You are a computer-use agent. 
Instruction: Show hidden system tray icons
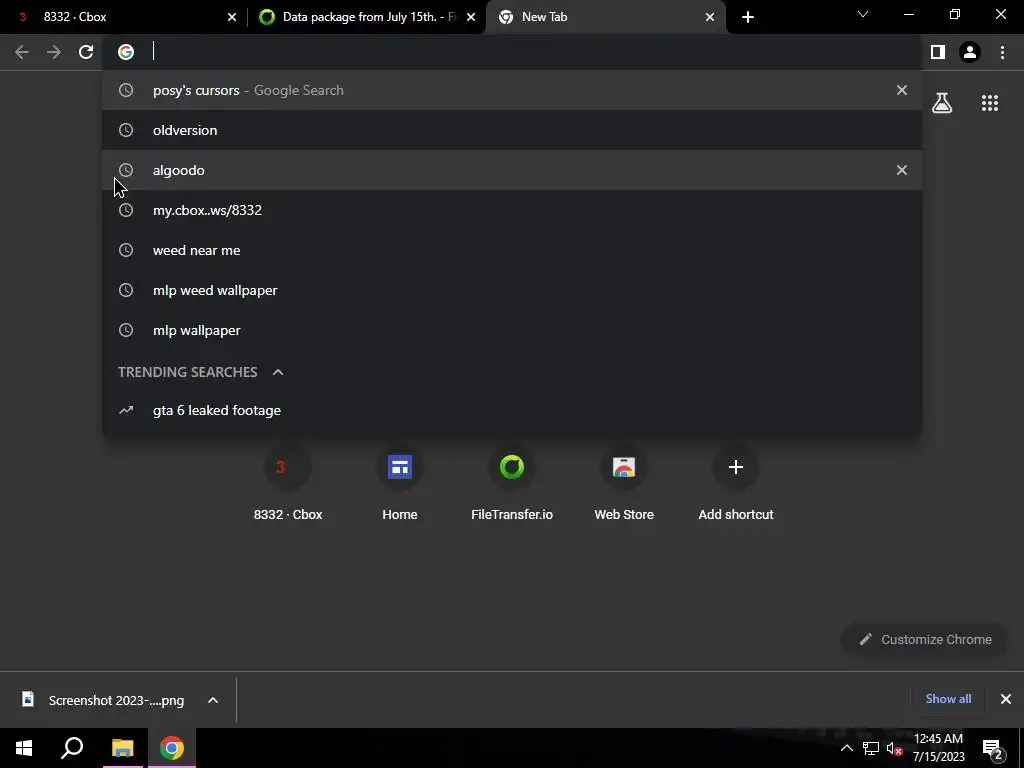(846, 748)
